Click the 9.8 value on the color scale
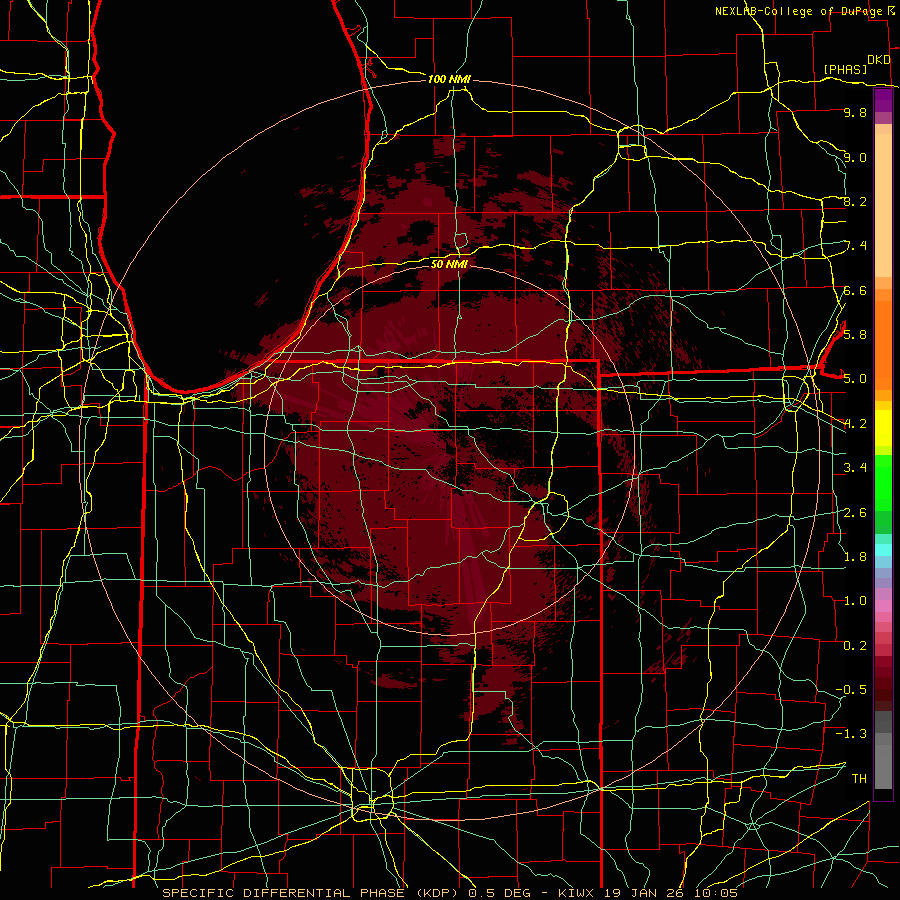900x900 pixels. [855, 112]
